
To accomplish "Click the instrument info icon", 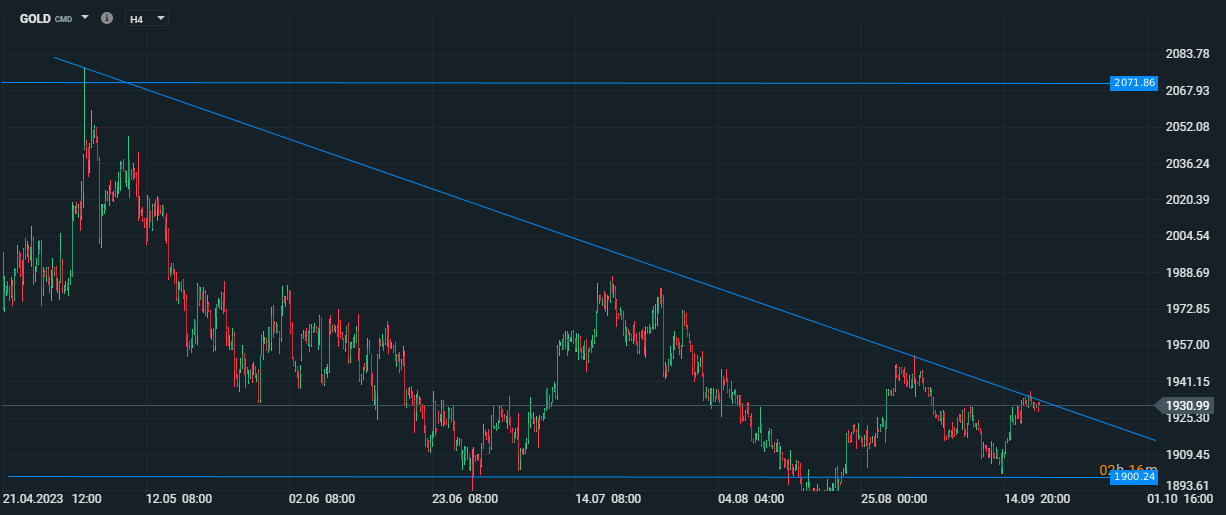I will [x=107, y=18].
